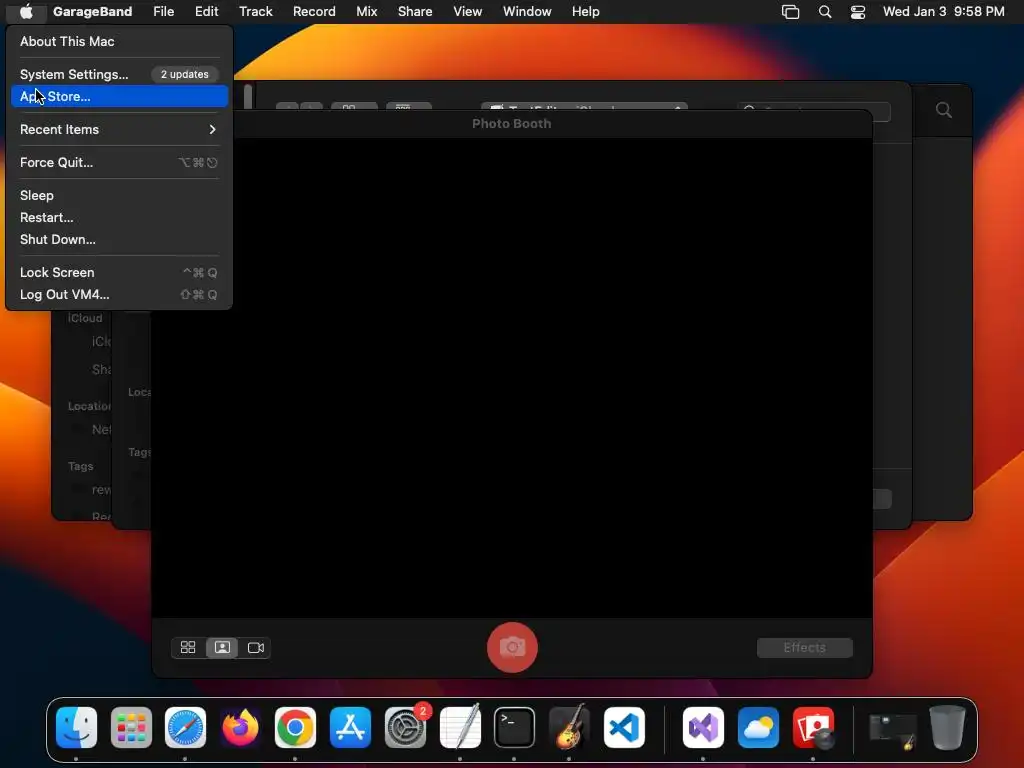Open the File menu
Screen dimensions: 1024x768
click(x=163, y=11)
